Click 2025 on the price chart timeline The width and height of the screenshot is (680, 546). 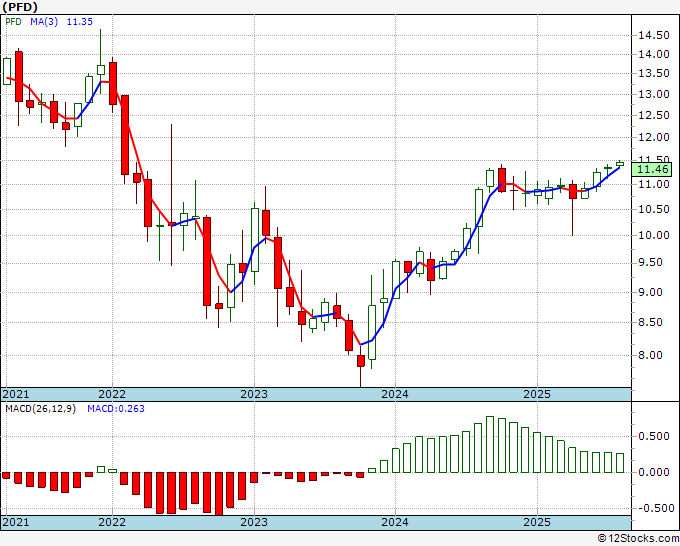(537, 394)
